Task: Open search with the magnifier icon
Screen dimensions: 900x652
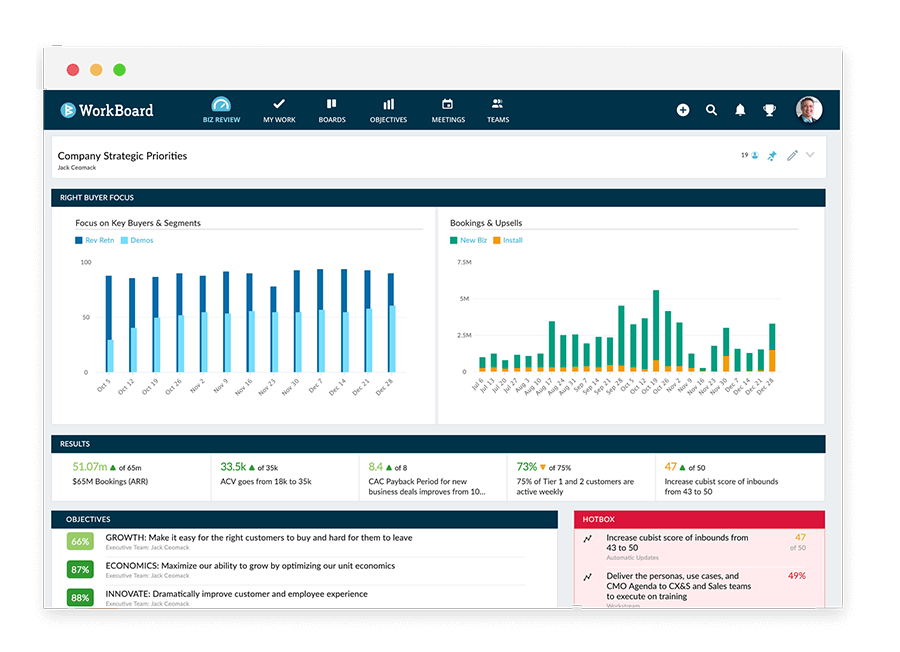Action: pos(711,110)
